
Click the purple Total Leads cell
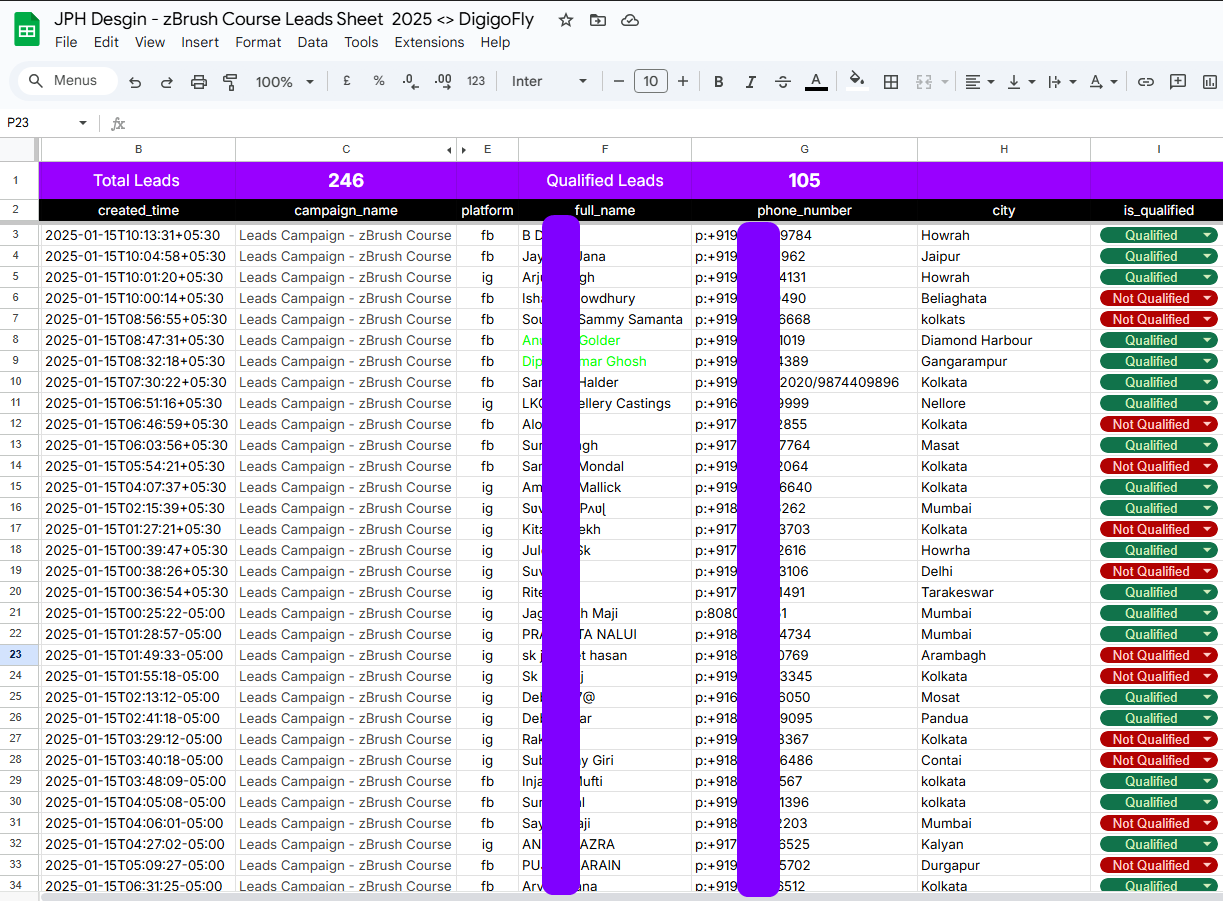click(137, 181)
